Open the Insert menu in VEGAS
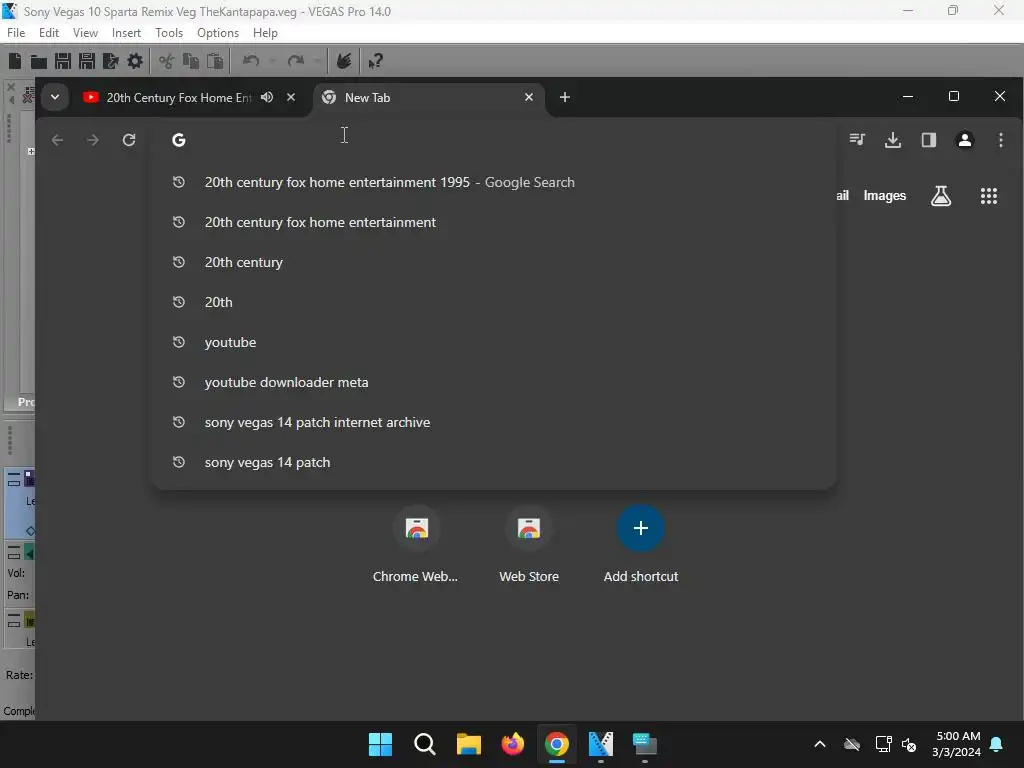1024x768 pixels. click(126, 33)
